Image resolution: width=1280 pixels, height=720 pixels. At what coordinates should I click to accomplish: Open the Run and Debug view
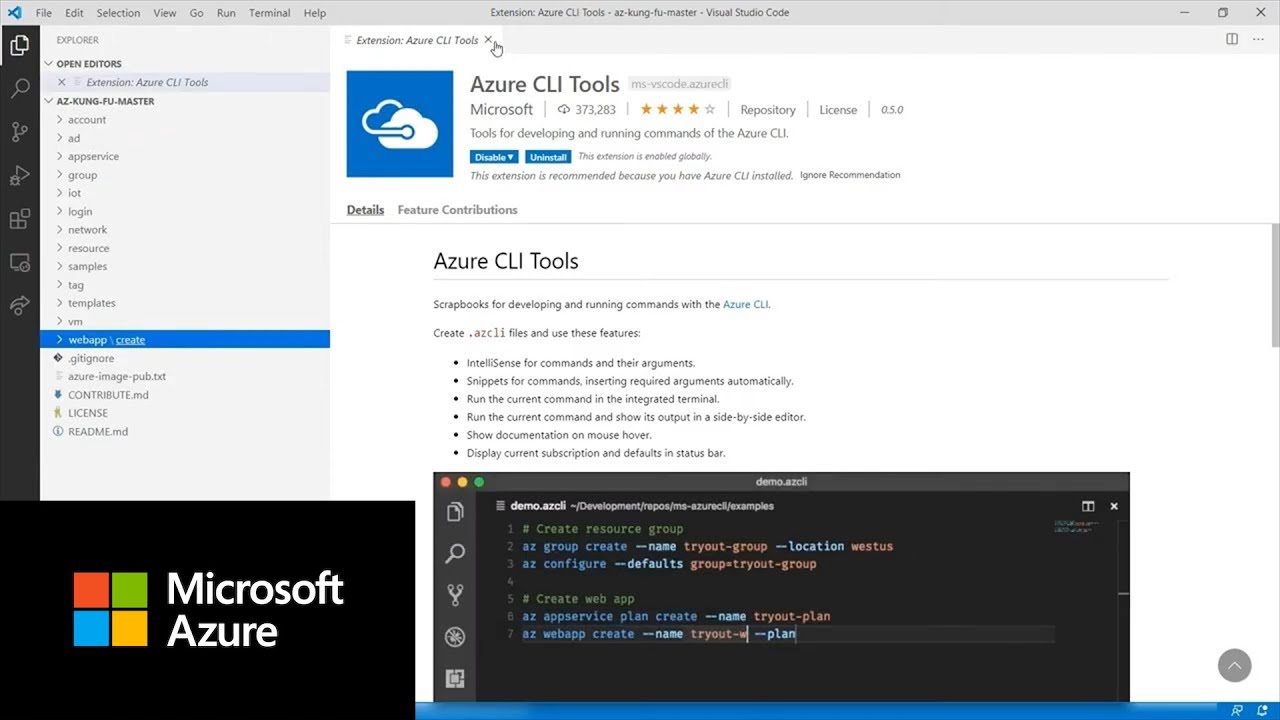(19, 176)
